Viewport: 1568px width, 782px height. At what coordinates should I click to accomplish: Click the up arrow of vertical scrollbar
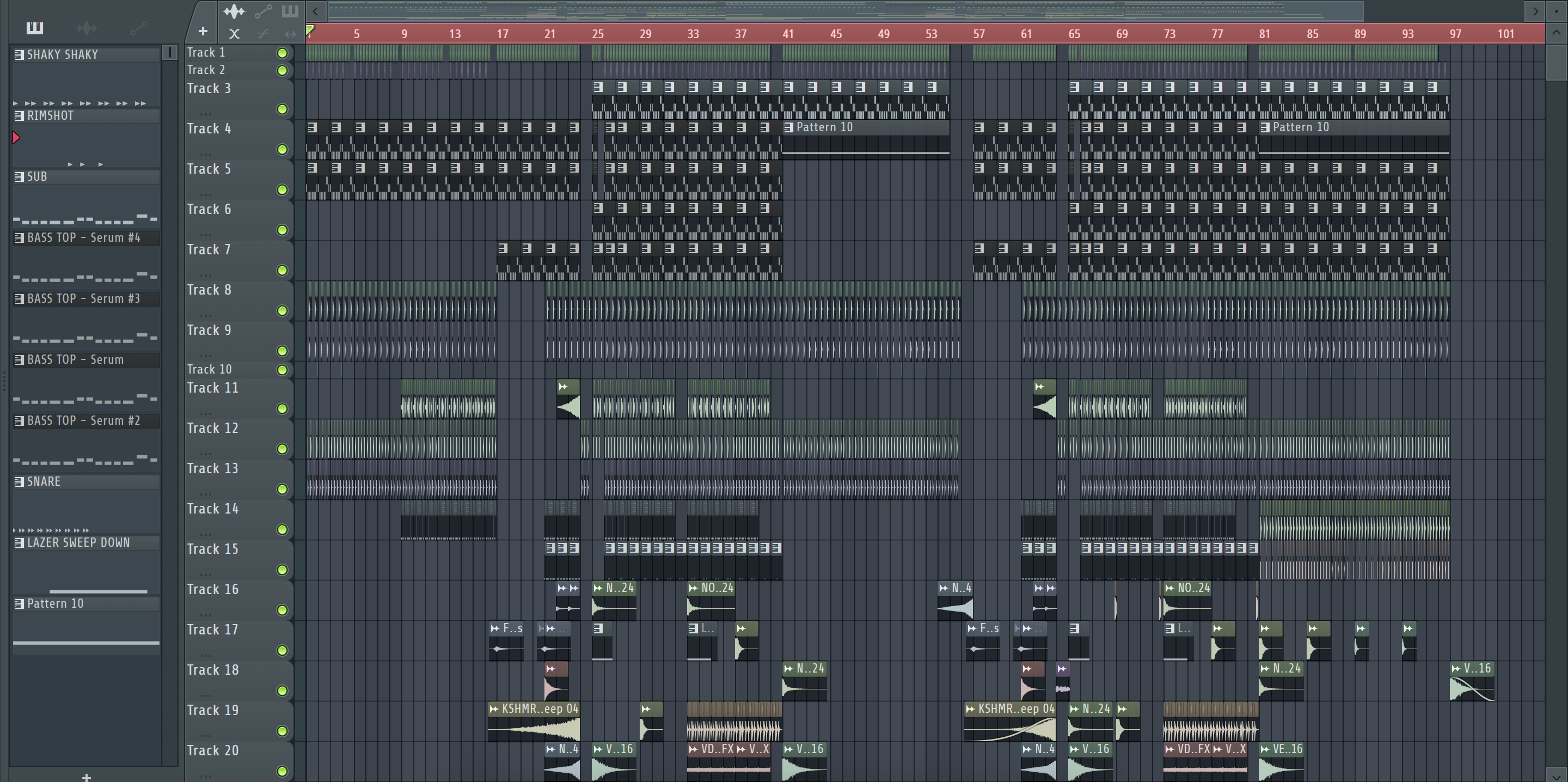tap(1557, 33)
